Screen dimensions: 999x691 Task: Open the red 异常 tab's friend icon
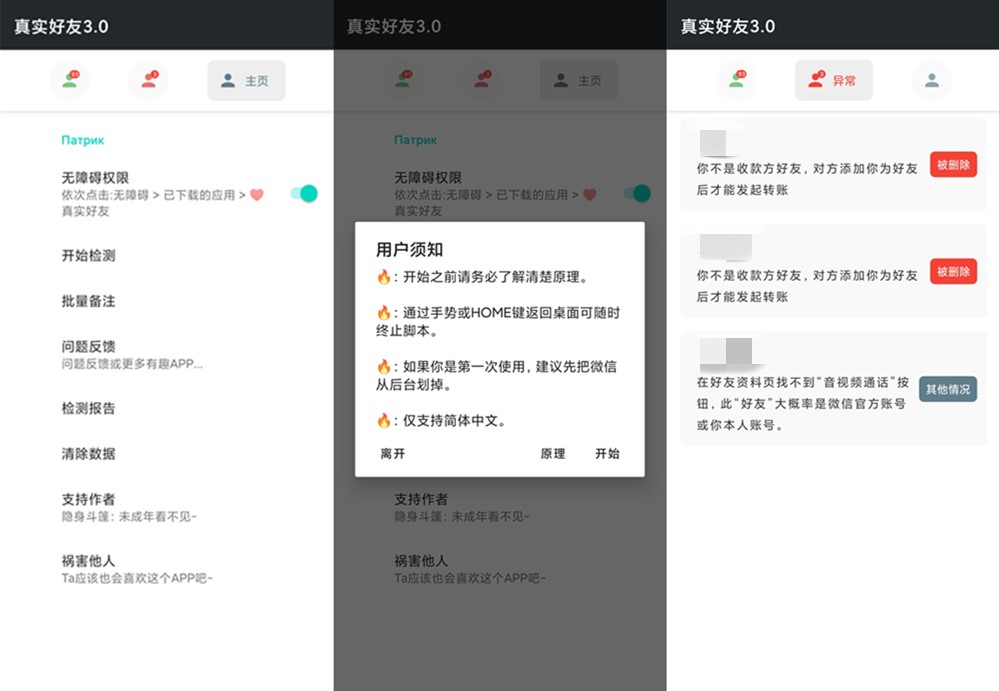(817, 80)
